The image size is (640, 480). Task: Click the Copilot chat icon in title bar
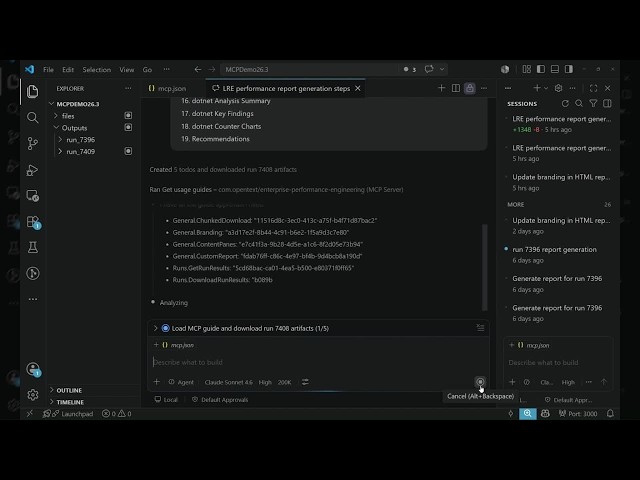429,69
